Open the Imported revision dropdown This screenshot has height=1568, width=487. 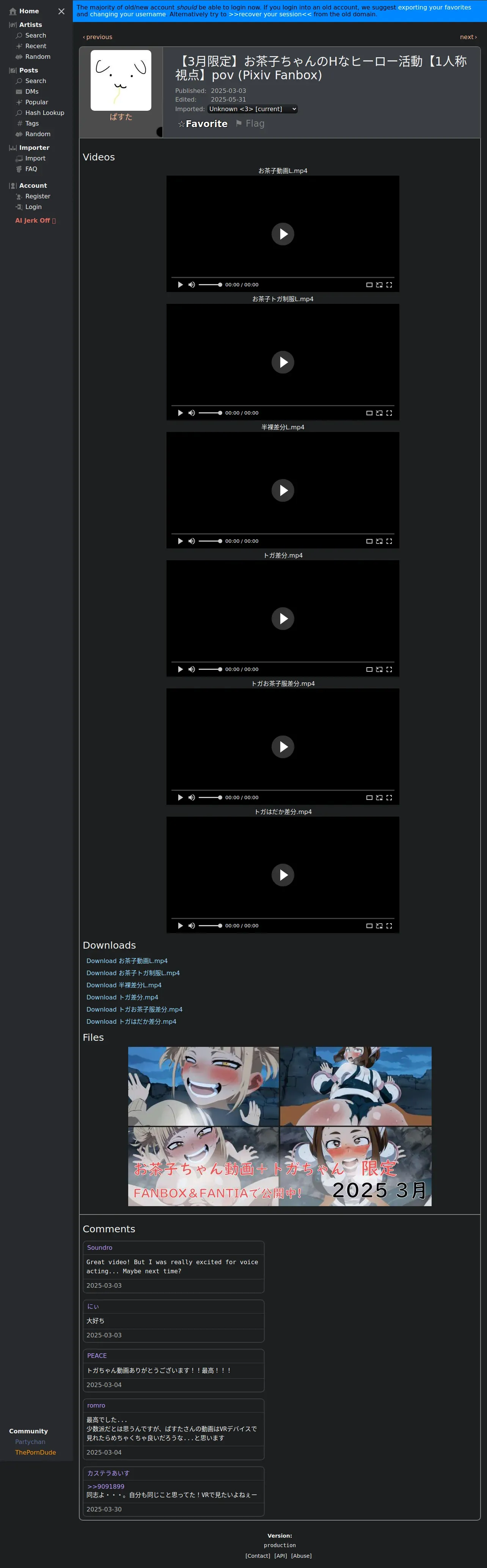(x=252, y=109)
